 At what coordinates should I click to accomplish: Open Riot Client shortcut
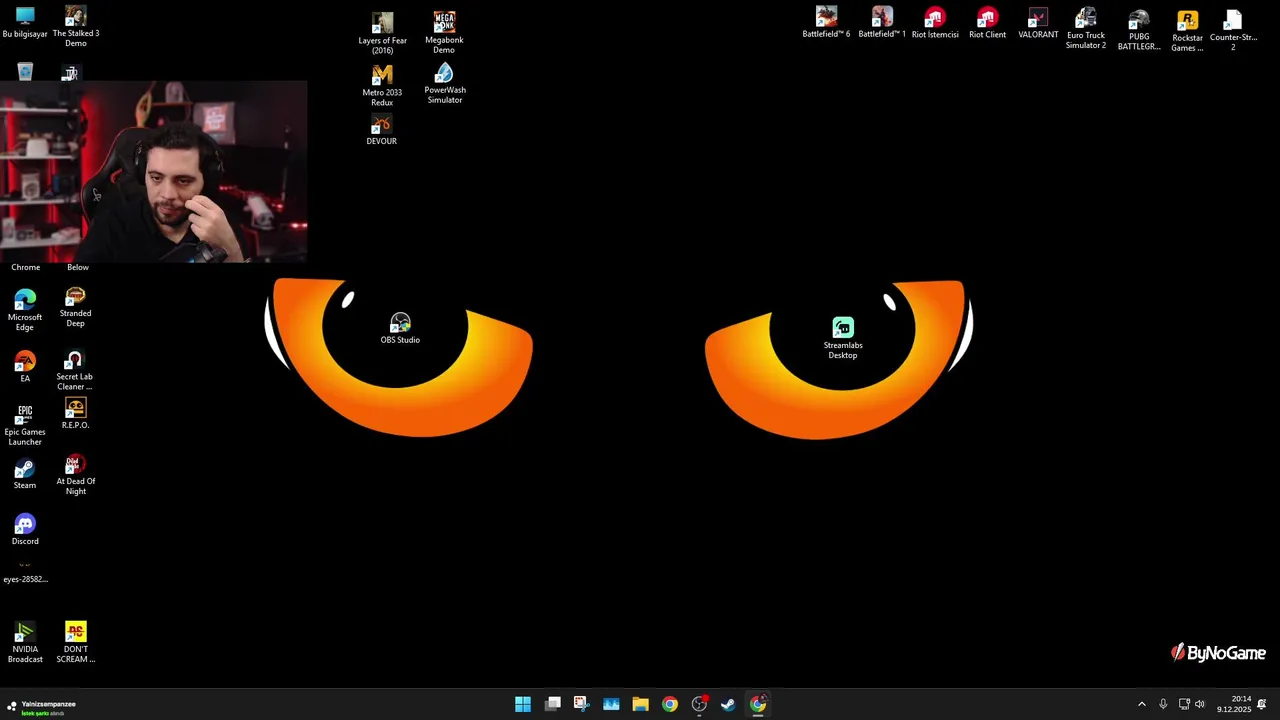tap(987, 23)
